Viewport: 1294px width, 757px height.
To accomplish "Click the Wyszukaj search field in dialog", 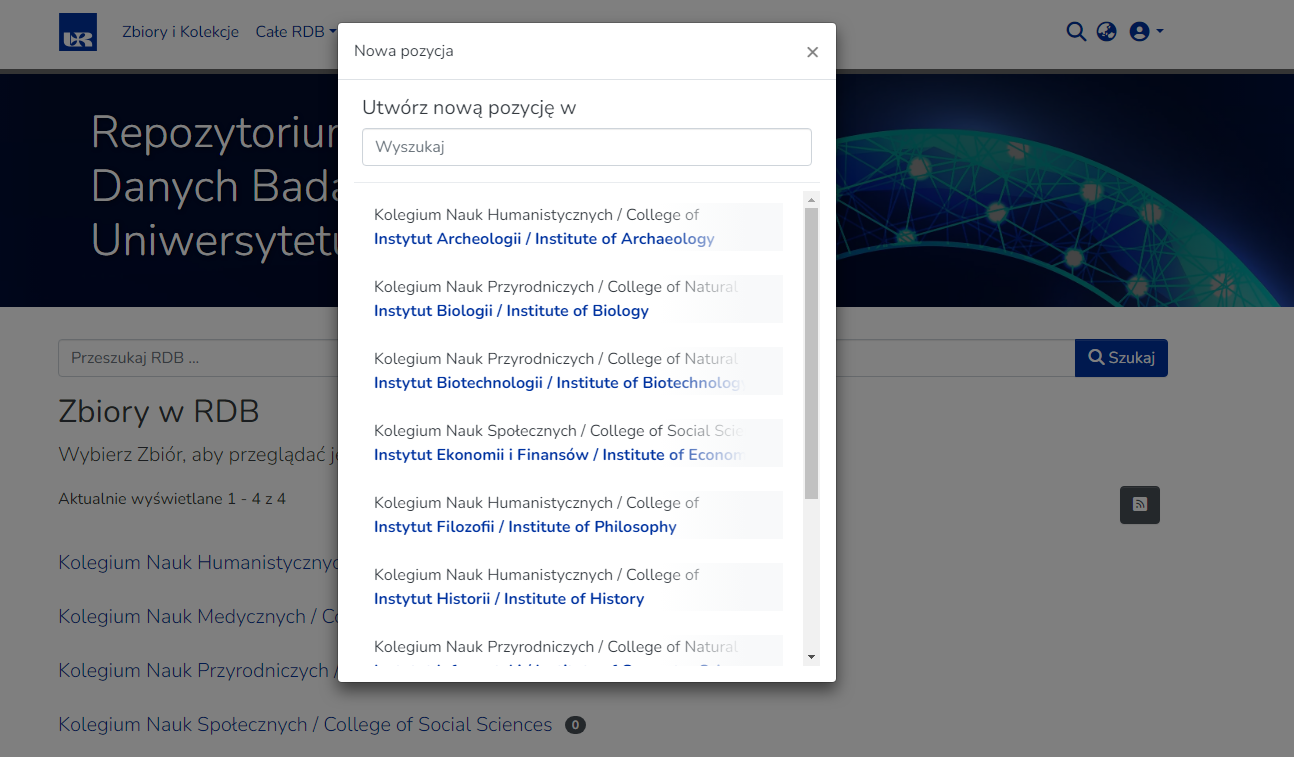I will pos(586,147).
